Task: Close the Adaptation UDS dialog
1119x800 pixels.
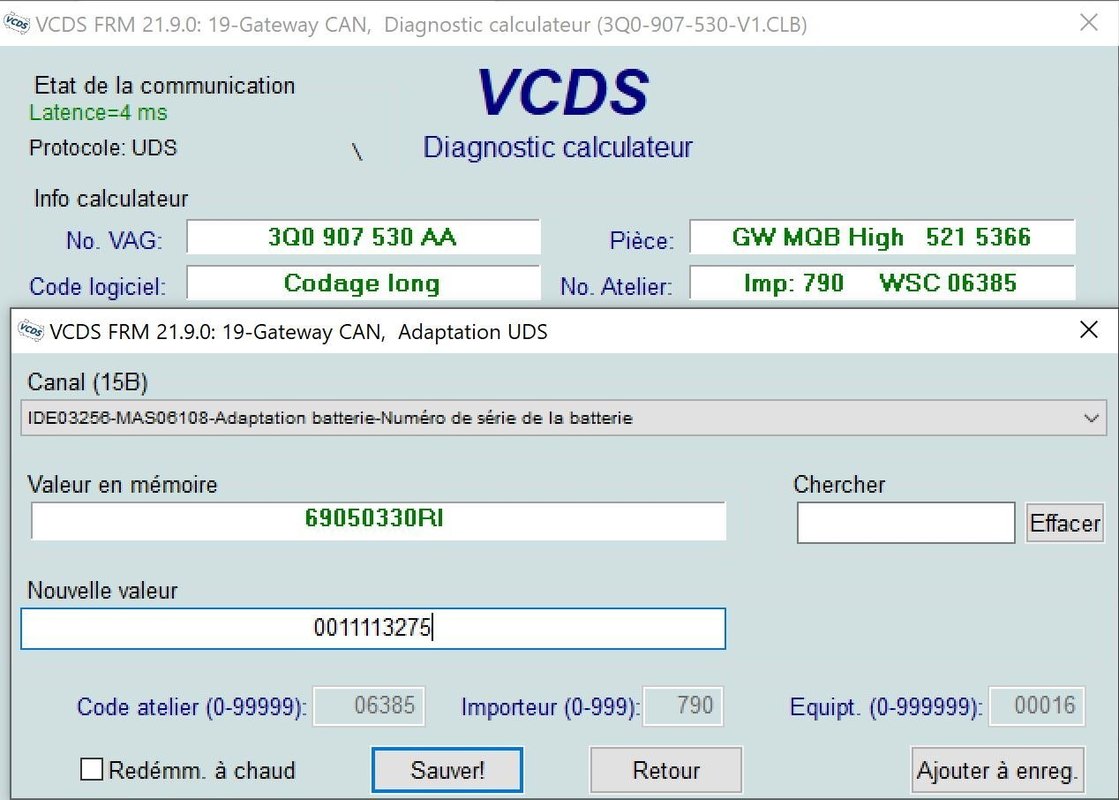Action: [1089, 331]
